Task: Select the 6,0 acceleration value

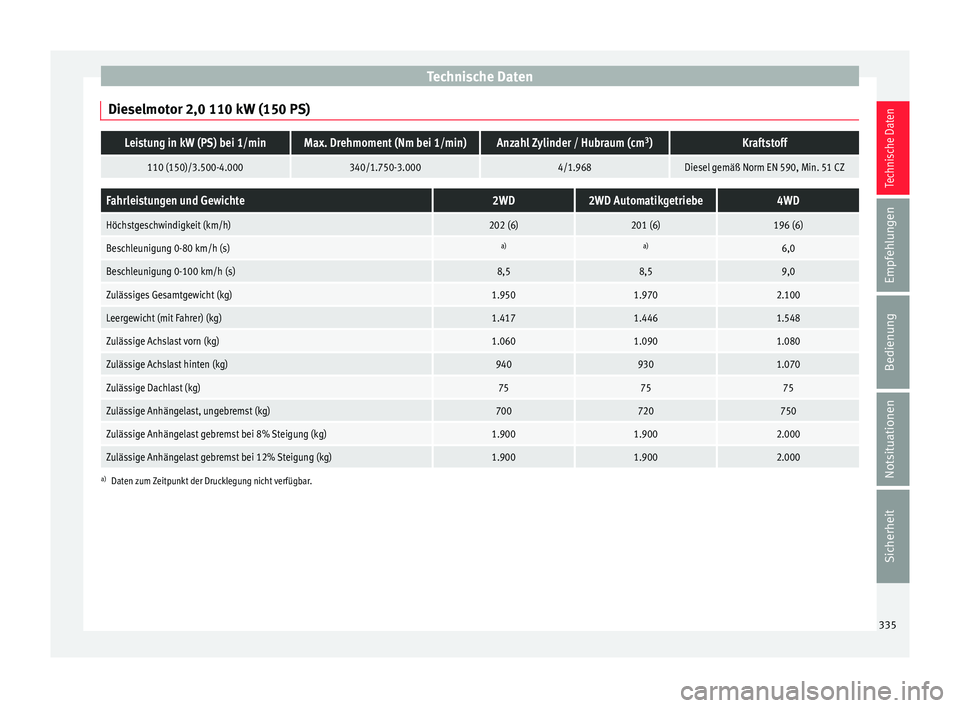Action: tap(788, 249)
